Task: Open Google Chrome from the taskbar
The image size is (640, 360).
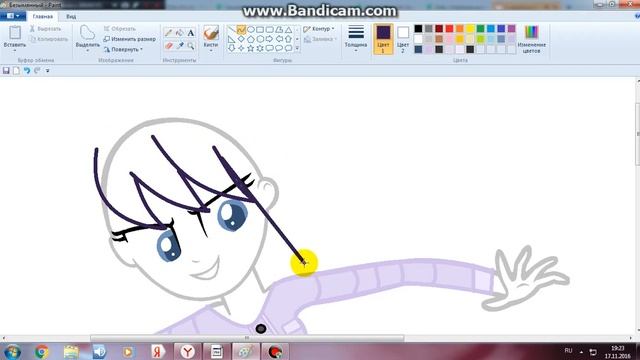Action: (x=42, y=351)
